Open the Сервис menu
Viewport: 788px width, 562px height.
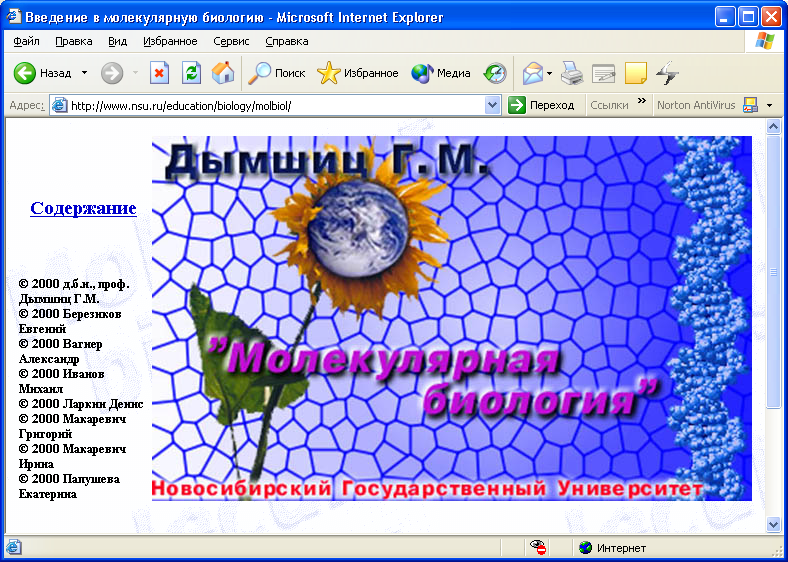(x=231, y=41)
